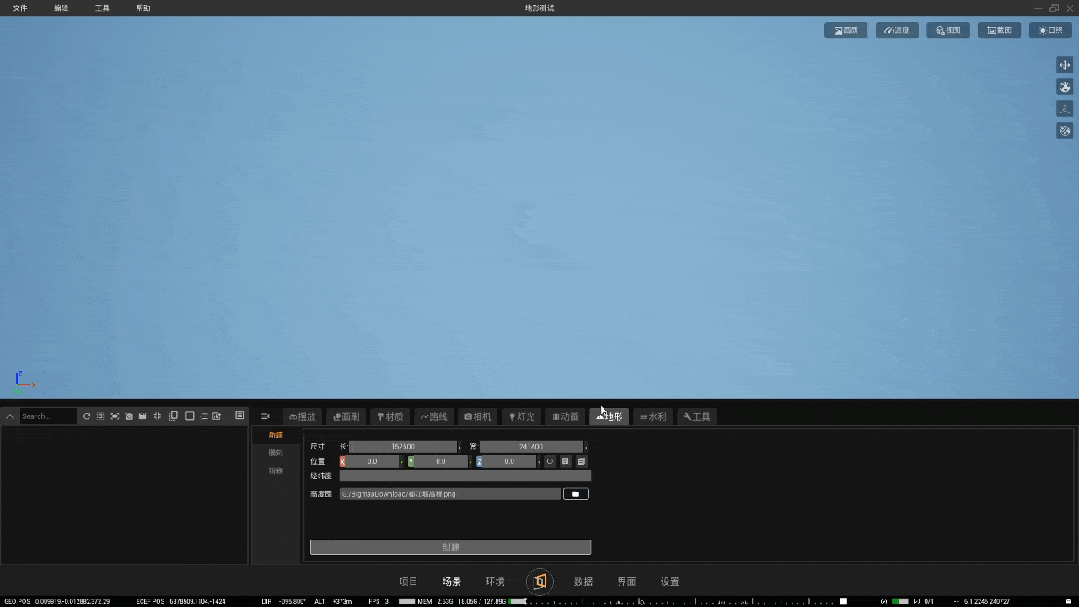The width and height of the screenshot is (1079, 607).
Task: Click the X position field
Action: (x=370, y=462)
